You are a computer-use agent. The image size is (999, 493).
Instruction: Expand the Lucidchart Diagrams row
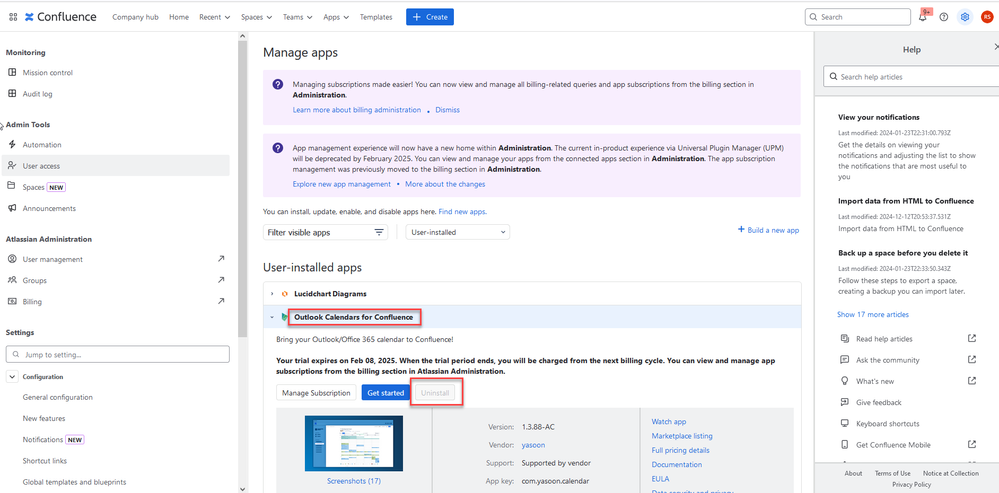point(272,294)
